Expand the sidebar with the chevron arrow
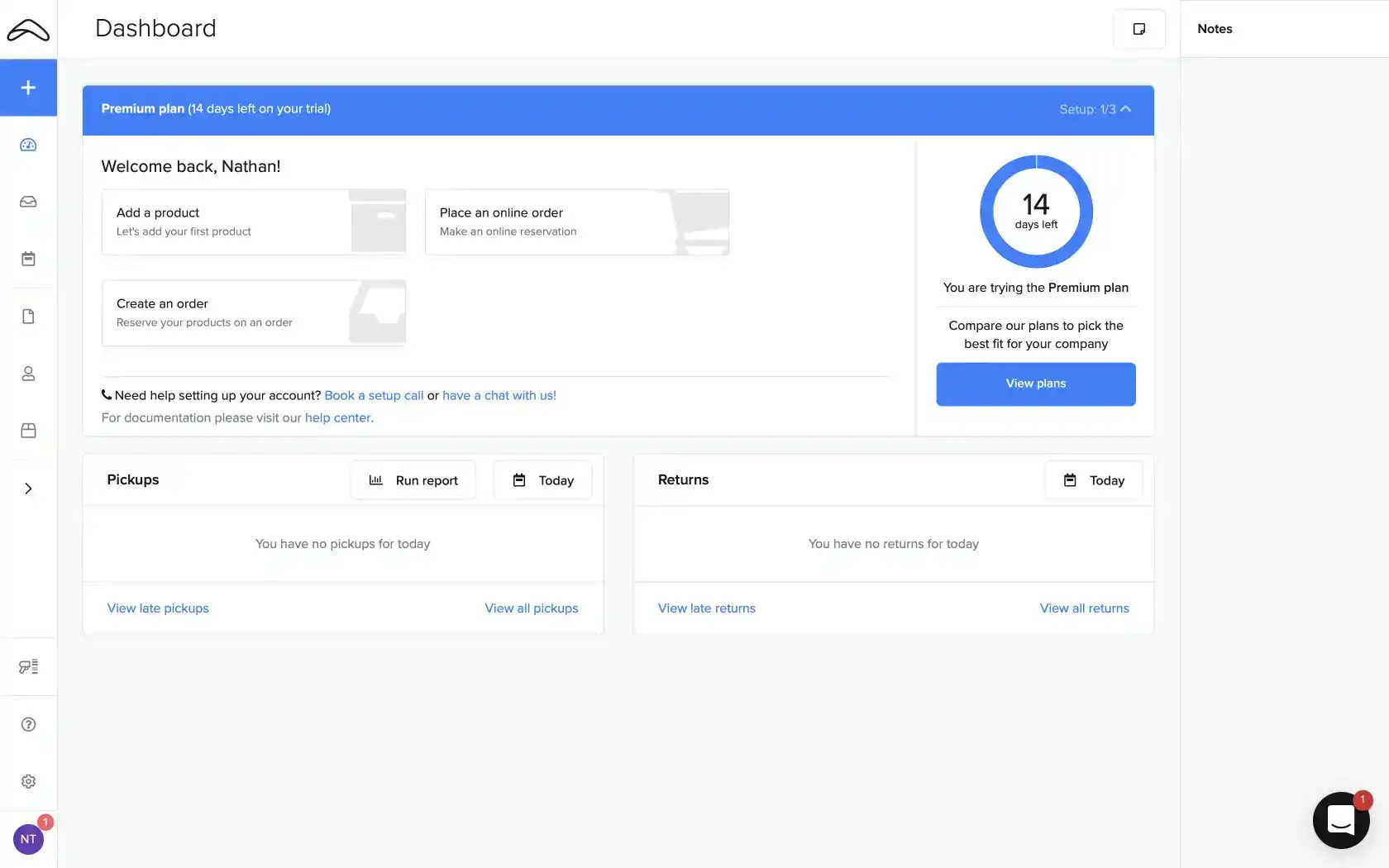 pos(28,488)
